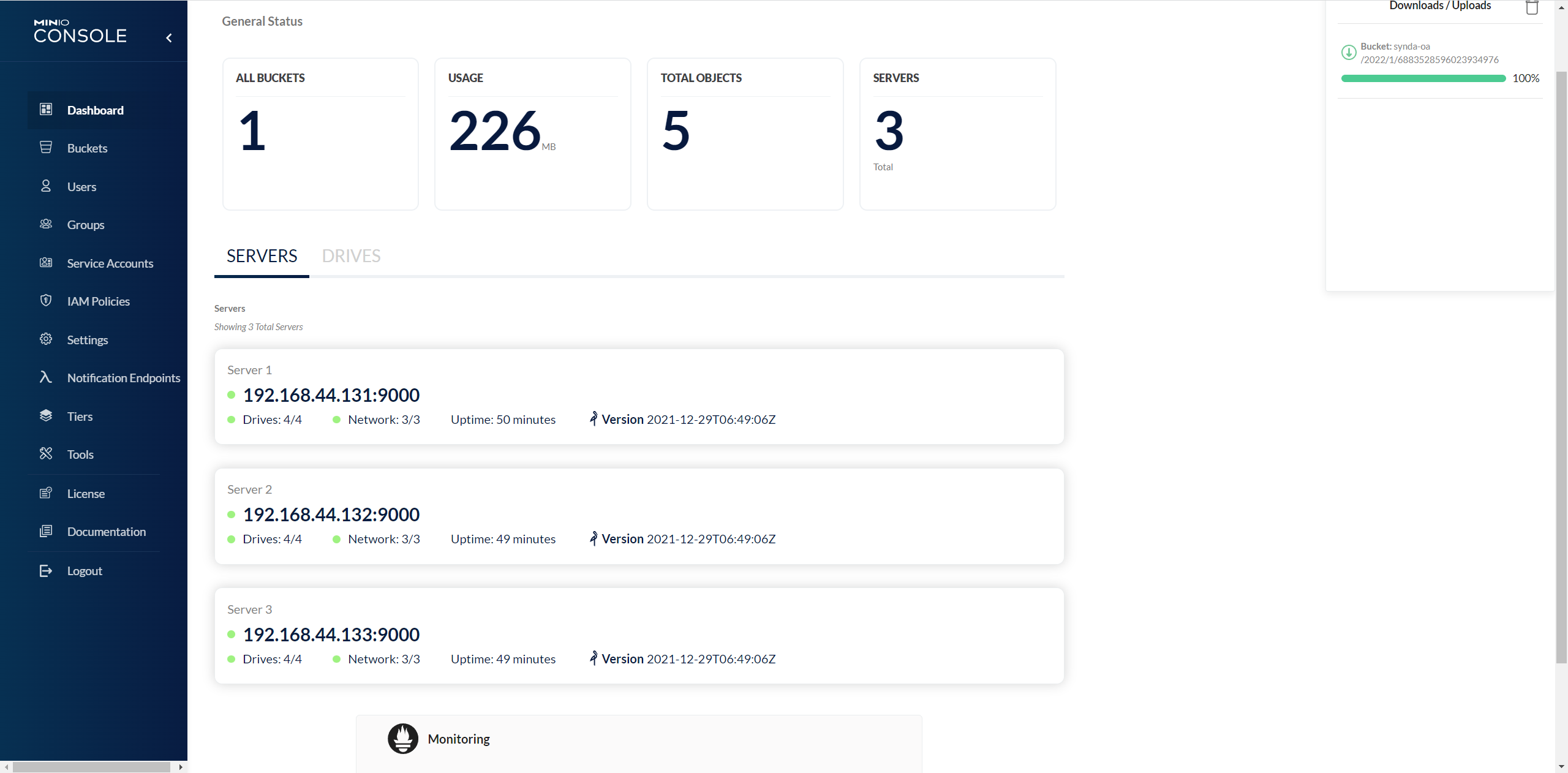Clear the Downloads/Uploads list with trash icon
Image resolution: width=1568 pixels, height=773 pixels.
click(1532, 7)
